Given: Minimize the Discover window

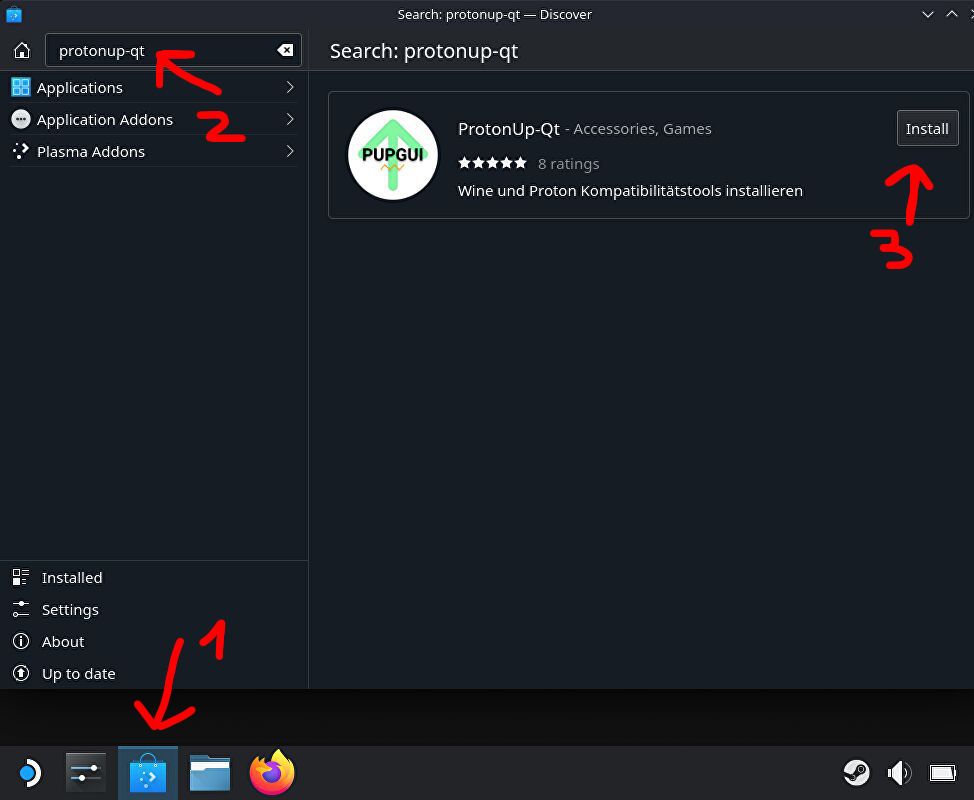Looking at the screenshot, I should [x=927, y=14].
